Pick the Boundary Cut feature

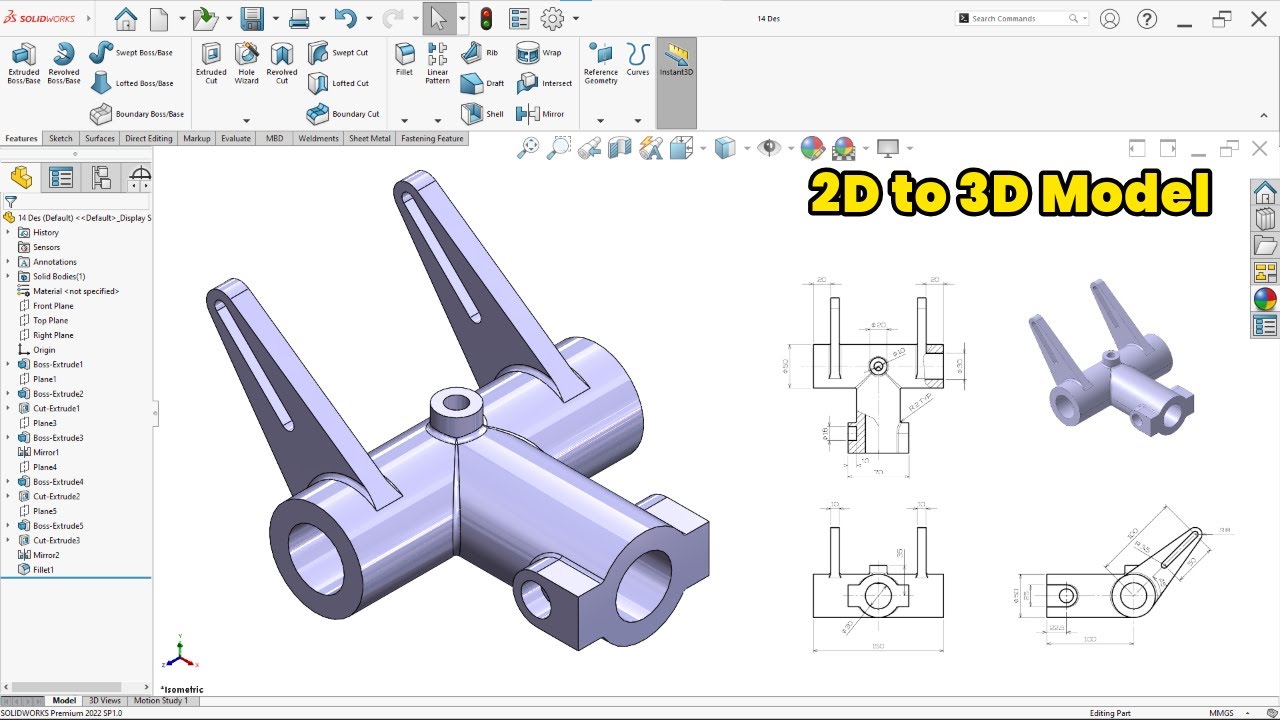coord(343,114)
